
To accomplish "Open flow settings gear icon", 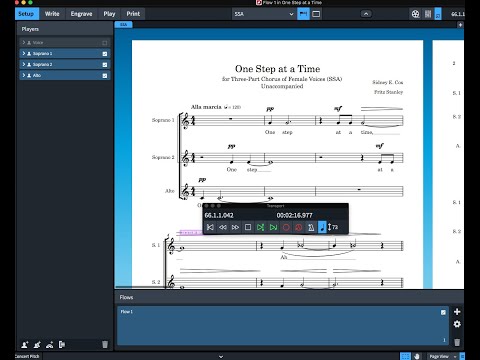I will [457, 324].
